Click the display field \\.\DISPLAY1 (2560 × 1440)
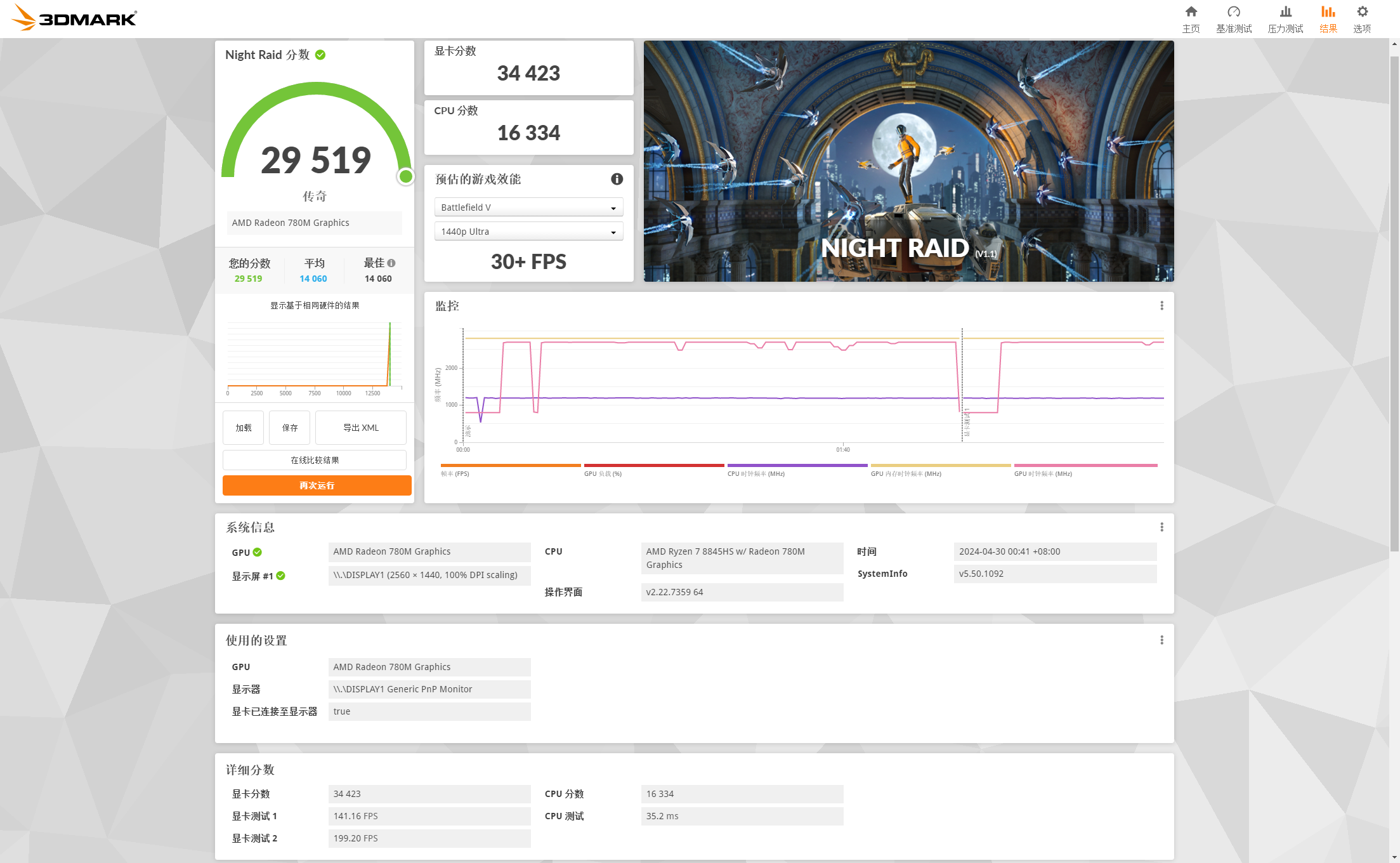This screenshot has height=863, width=1400. point(429,575)
